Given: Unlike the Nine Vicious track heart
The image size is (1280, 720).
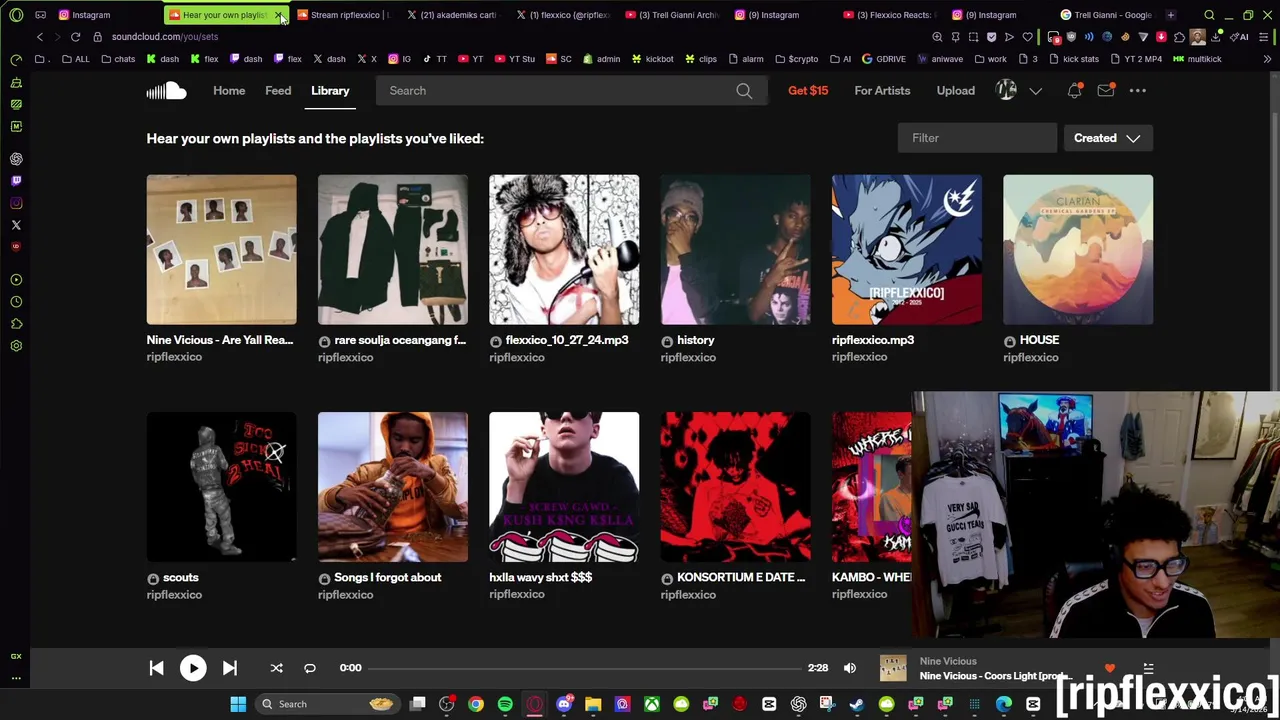Looking at the screenshot, I should click(x=1110, y=668).
